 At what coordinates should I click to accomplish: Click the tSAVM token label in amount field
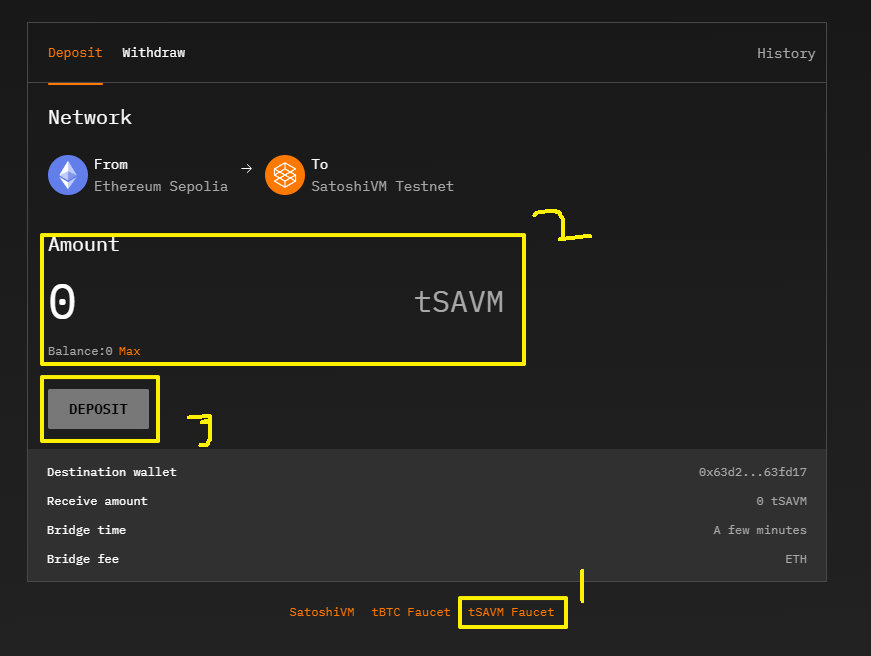coord(459,302)
